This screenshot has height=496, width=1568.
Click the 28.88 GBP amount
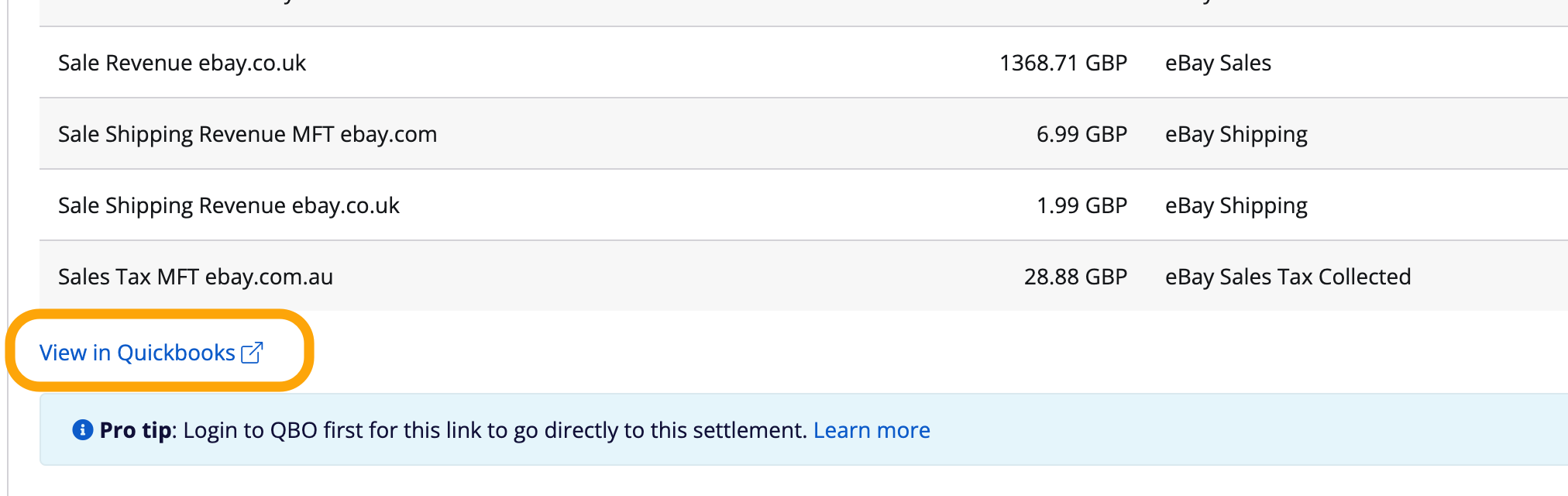coord(1075,277)
